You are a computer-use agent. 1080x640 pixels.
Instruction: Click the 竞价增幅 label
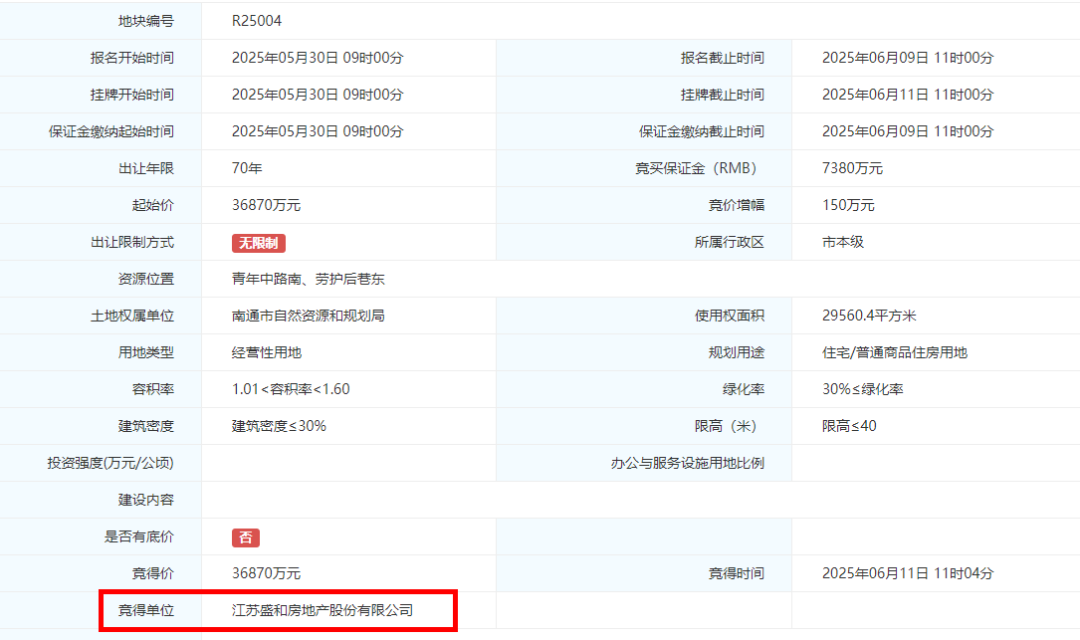tap(736, 205)
